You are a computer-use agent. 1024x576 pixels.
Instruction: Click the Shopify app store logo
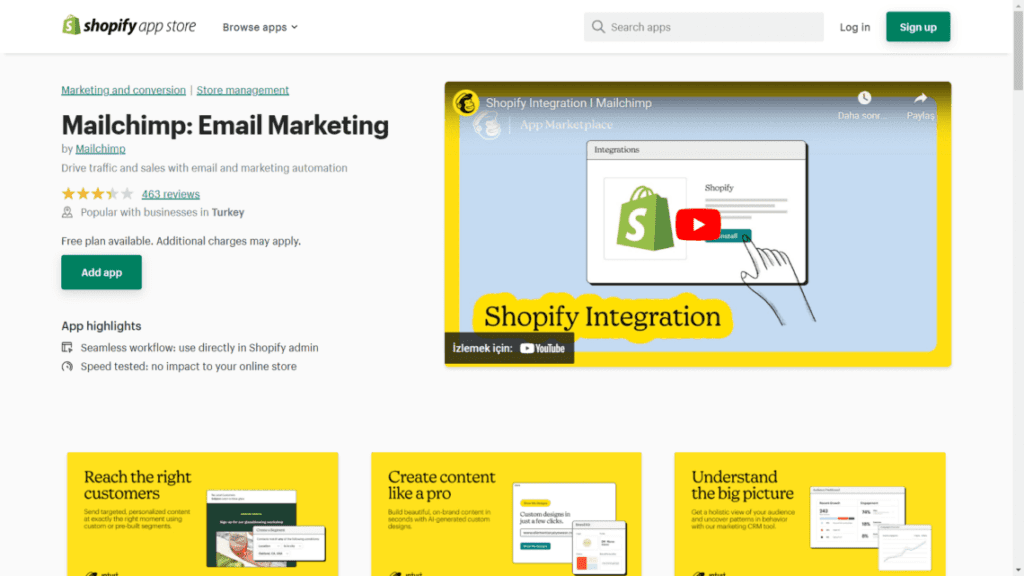click(x=128, y=26)
